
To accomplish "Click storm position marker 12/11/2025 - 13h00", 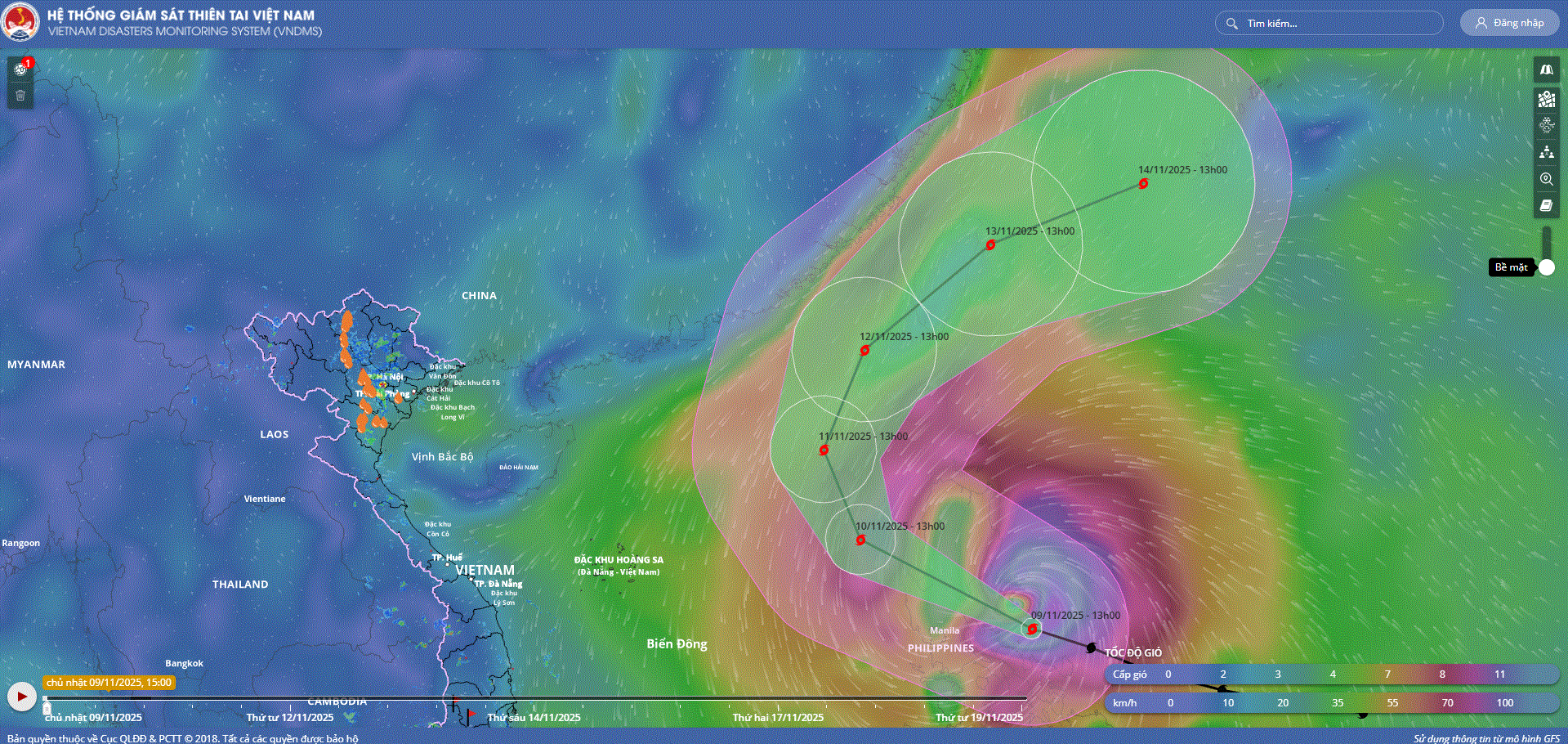I will [864, 351].
